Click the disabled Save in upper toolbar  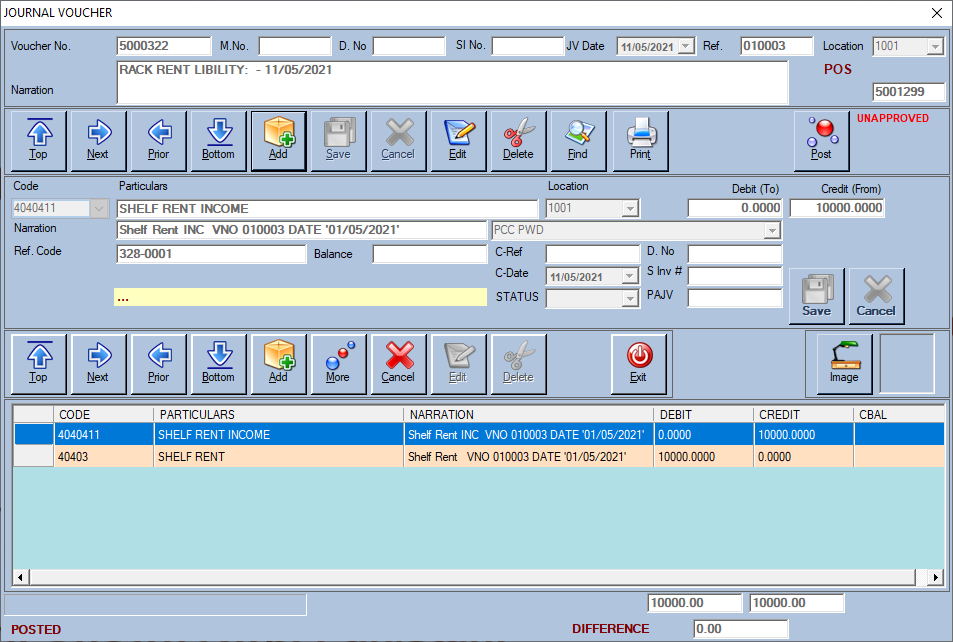click(x=339, y=140)
